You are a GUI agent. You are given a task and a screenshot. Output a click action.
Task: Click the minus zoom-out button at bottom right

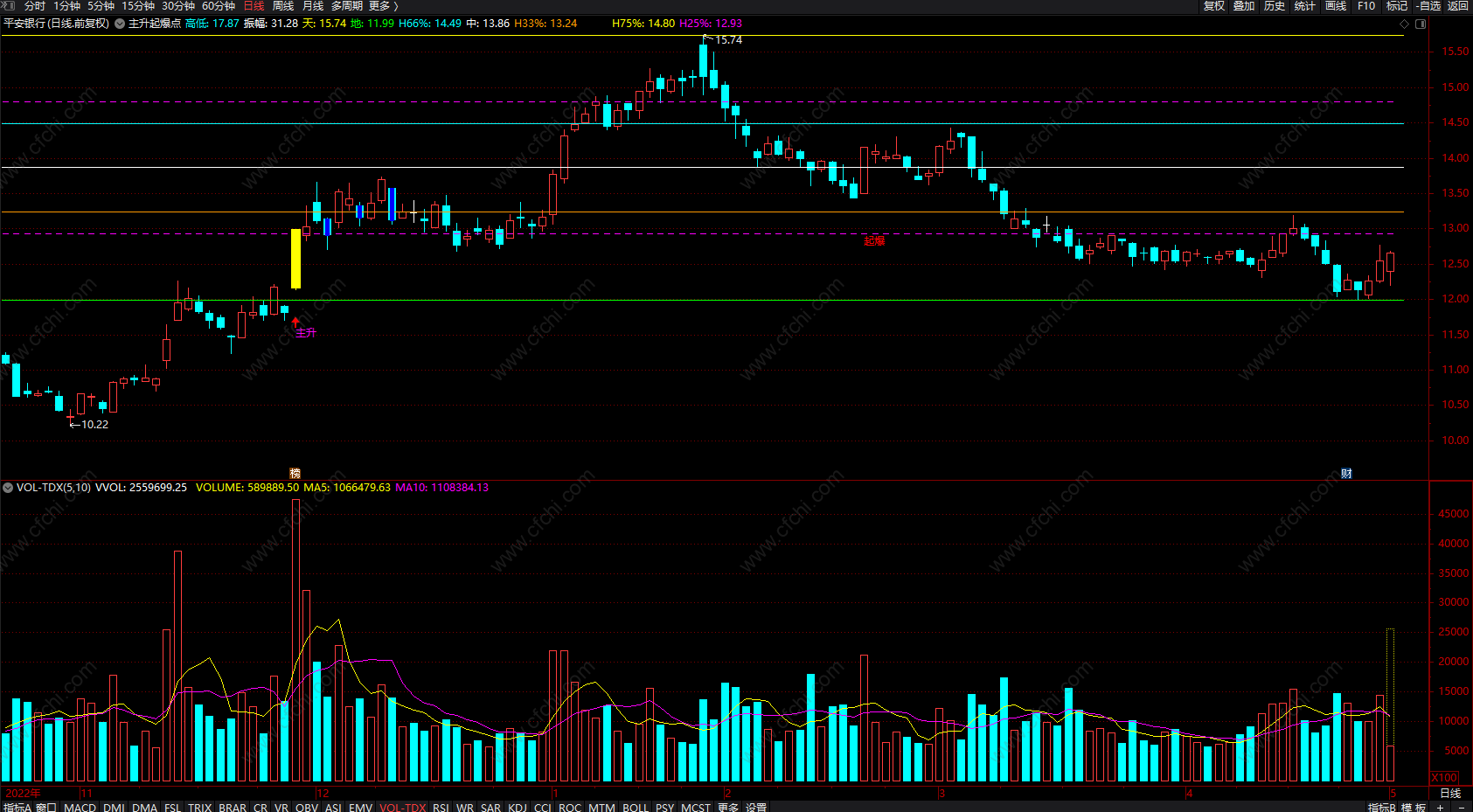1462,807
